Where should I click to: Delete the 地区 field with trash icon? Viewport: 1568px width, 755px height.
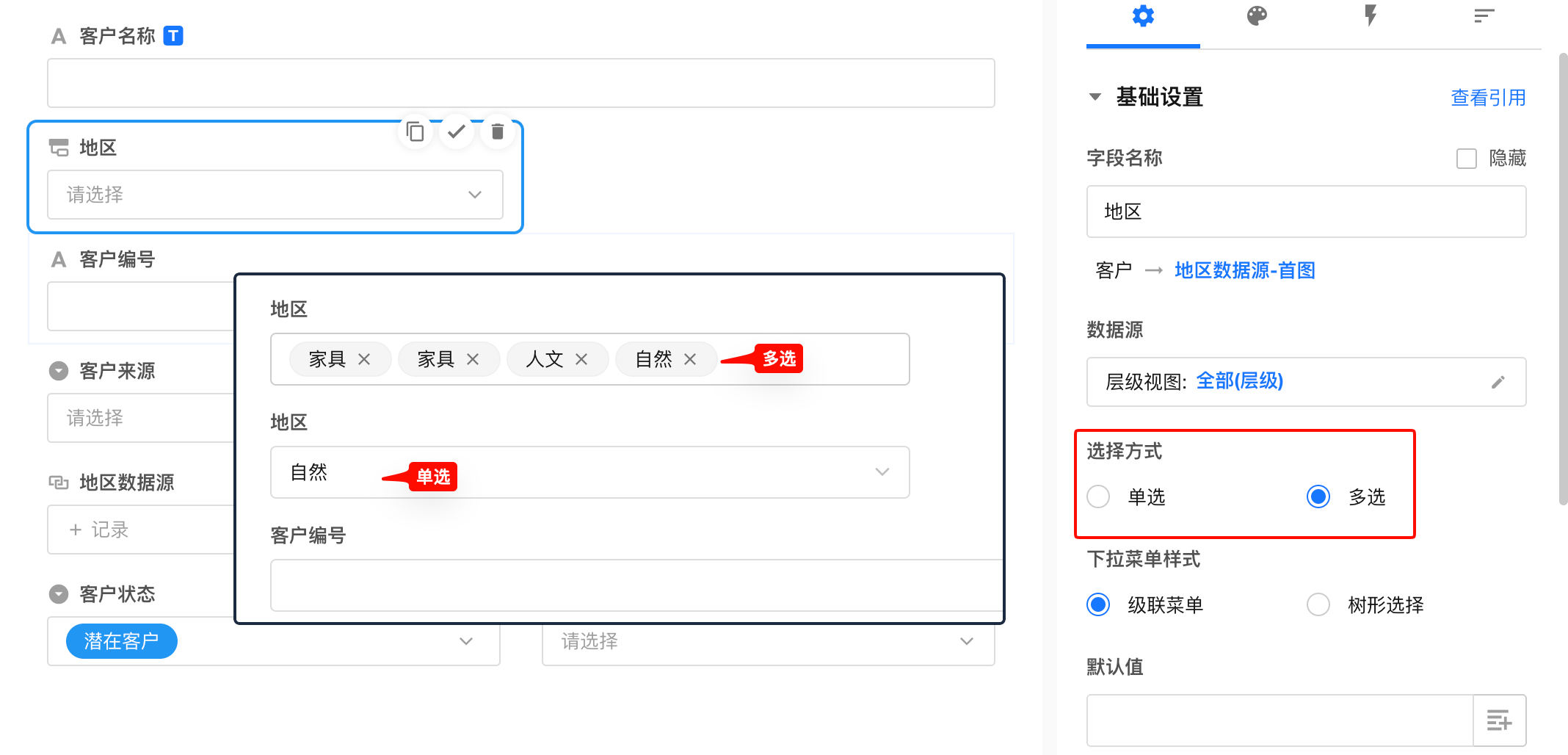(498, 132)
